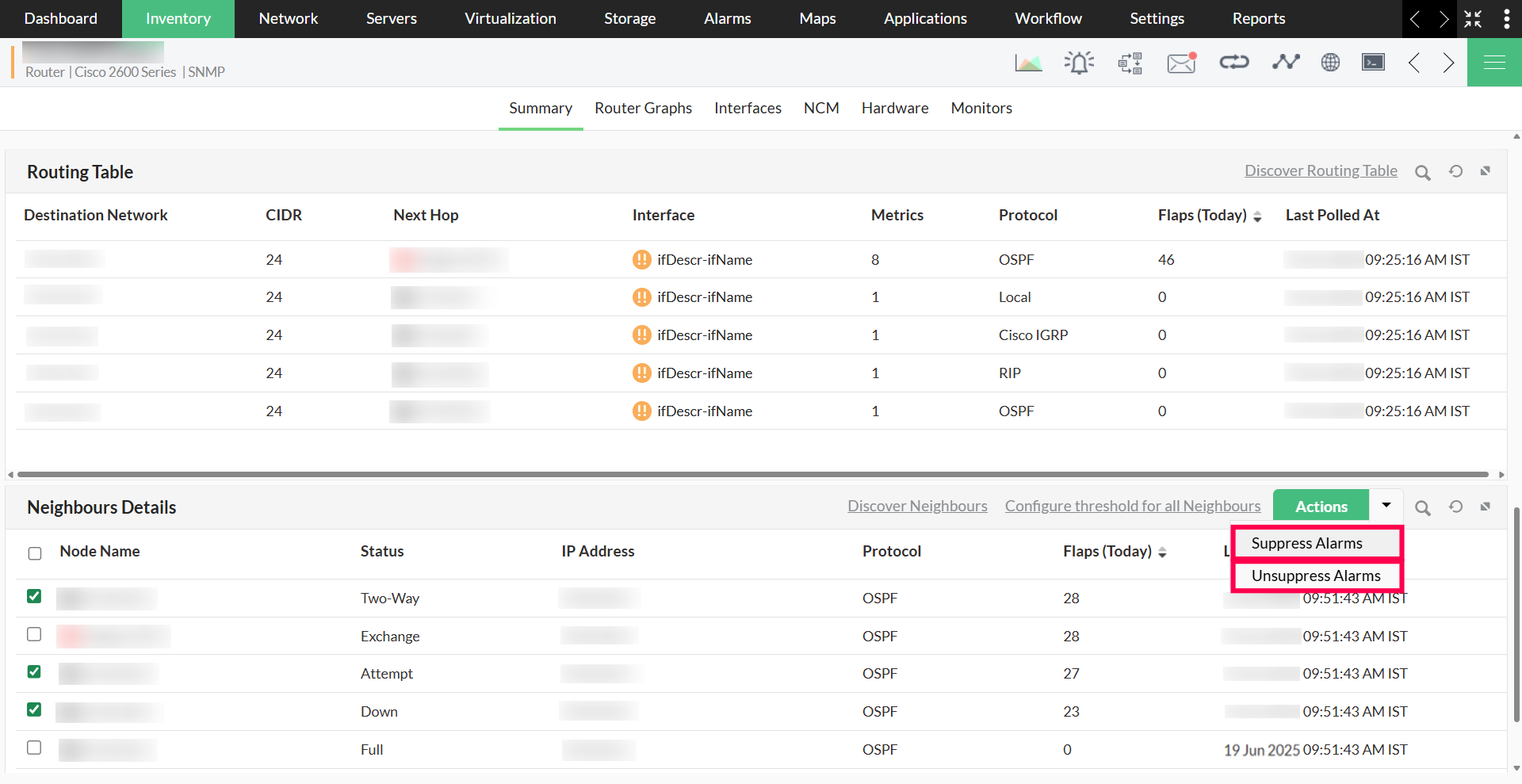
Task: Open the Reports menu
Action: click(x=1259, y=19)
